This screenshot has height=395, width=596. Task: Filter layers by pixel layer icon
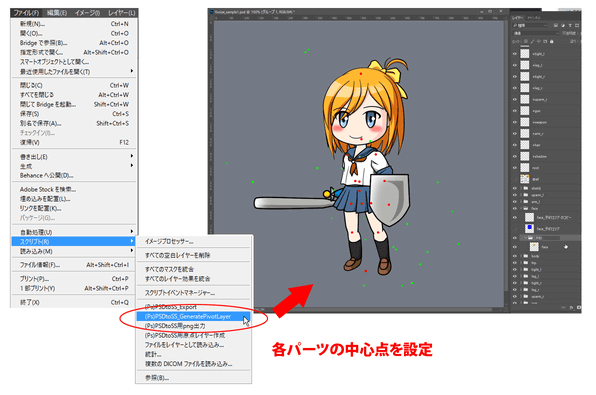coord(556,25)
